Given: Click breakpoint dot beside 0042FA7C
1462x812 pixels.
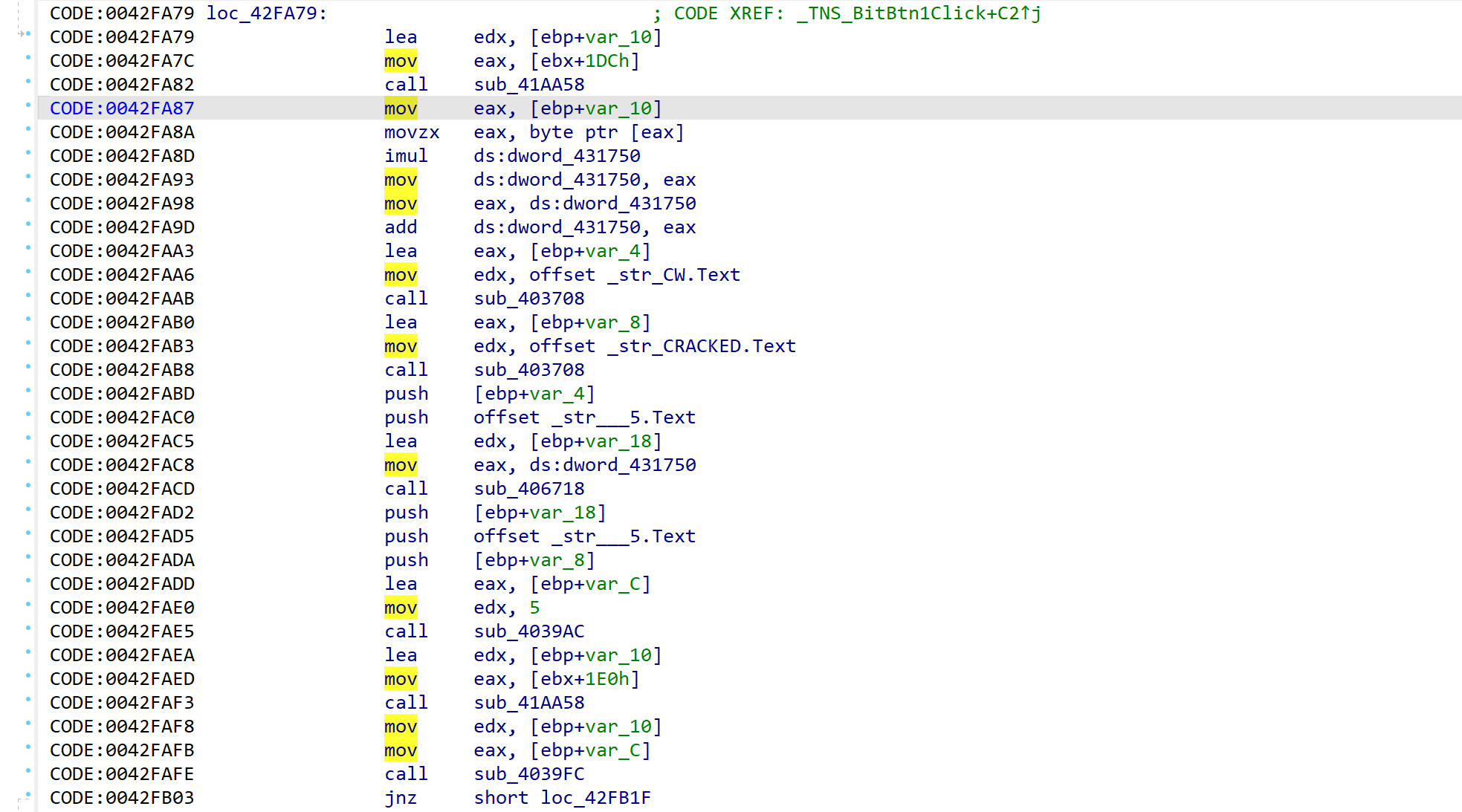Looking at the screenshot, I should [28, 58].
